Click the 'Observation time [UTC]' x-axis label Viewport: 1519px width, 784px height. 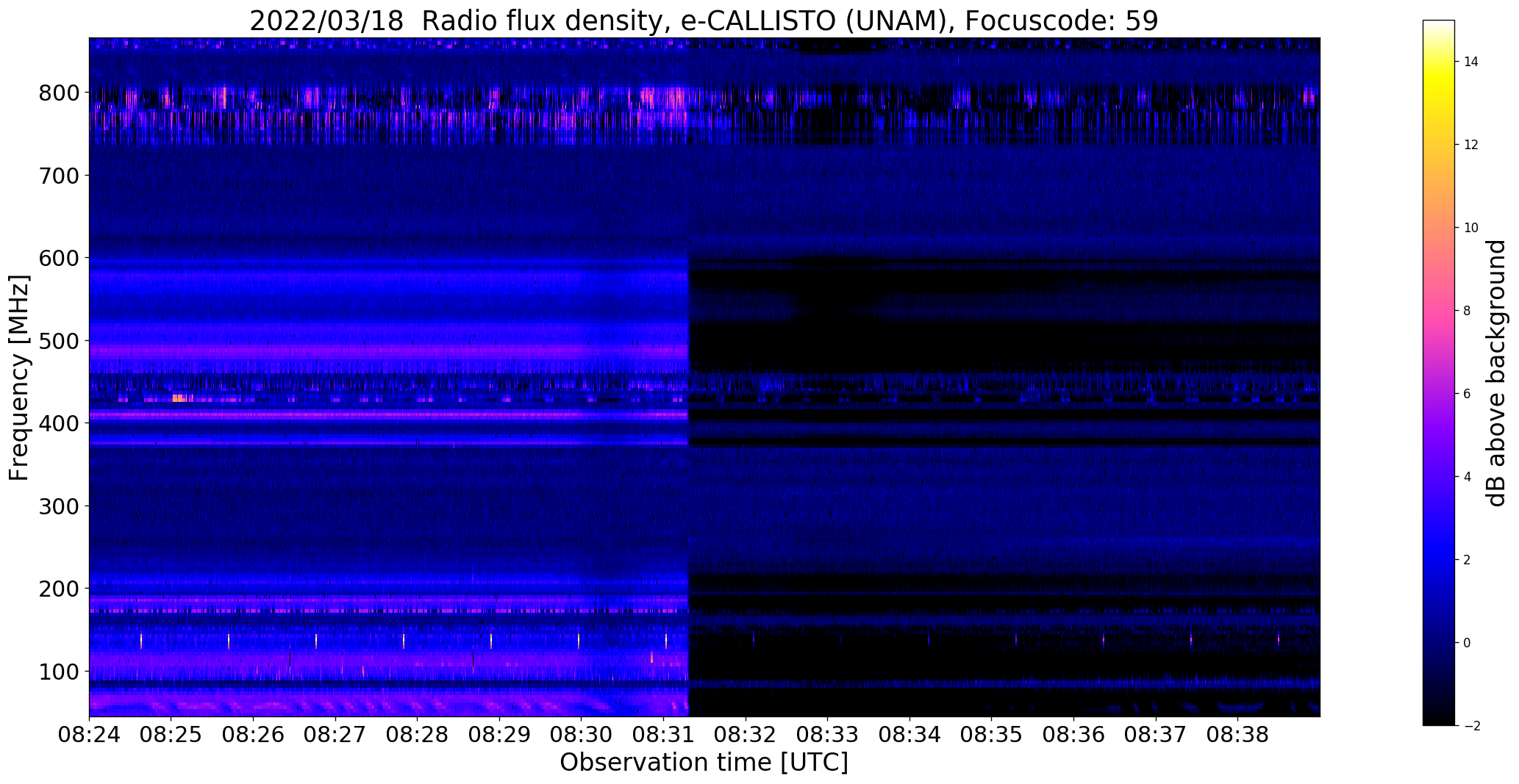point(704,763)
